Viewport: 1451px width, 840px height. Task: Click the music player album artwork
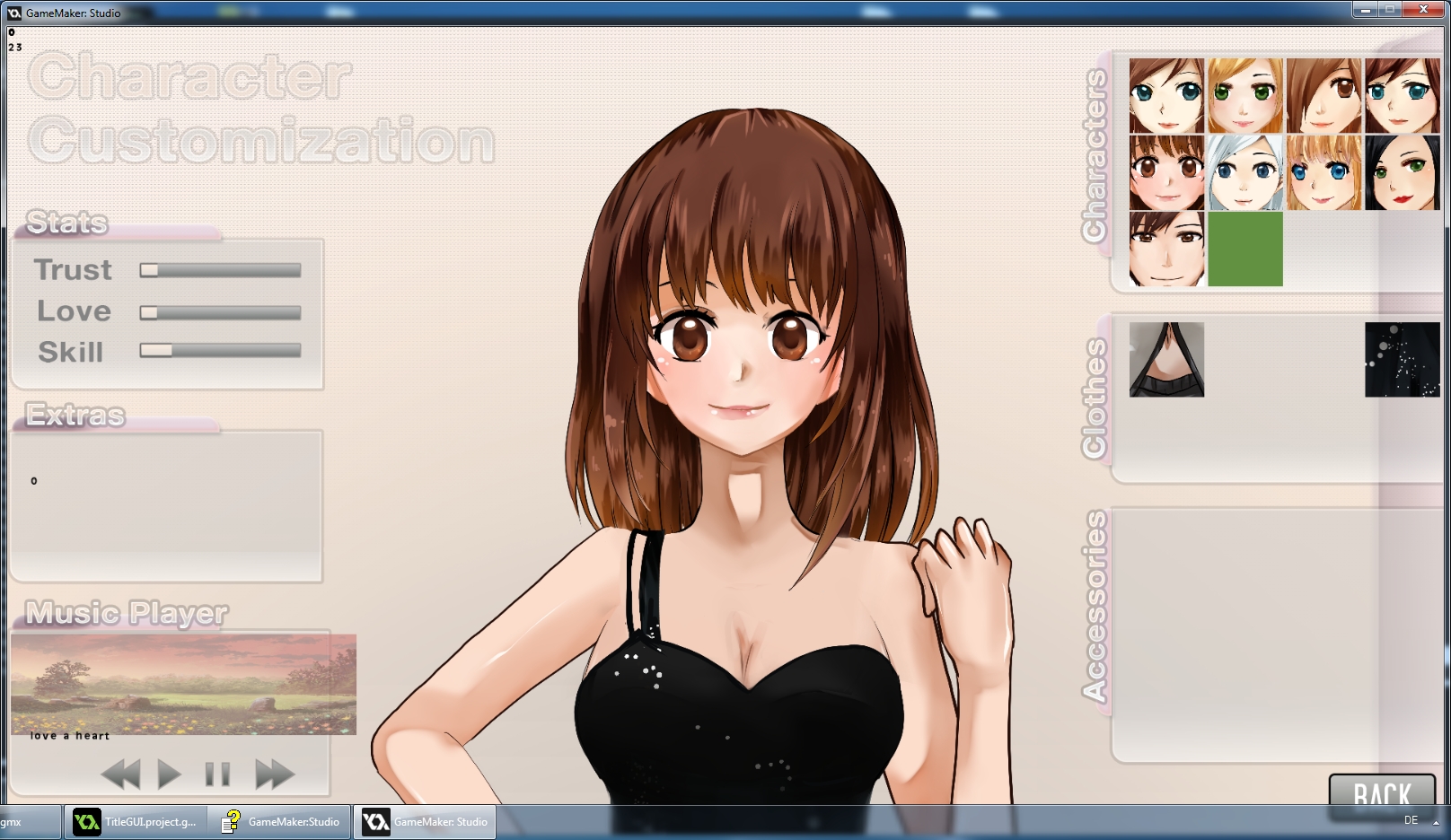pyautogui.click(x=183, y=685)
